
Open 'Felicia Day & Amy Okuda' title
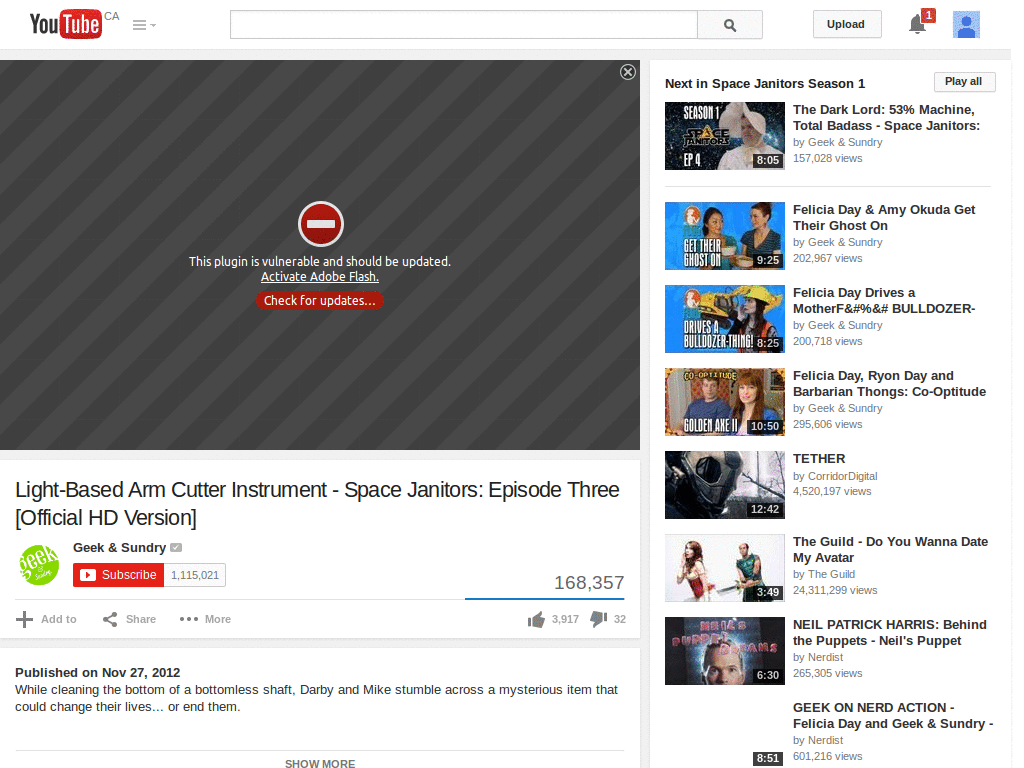pos(884,217)
